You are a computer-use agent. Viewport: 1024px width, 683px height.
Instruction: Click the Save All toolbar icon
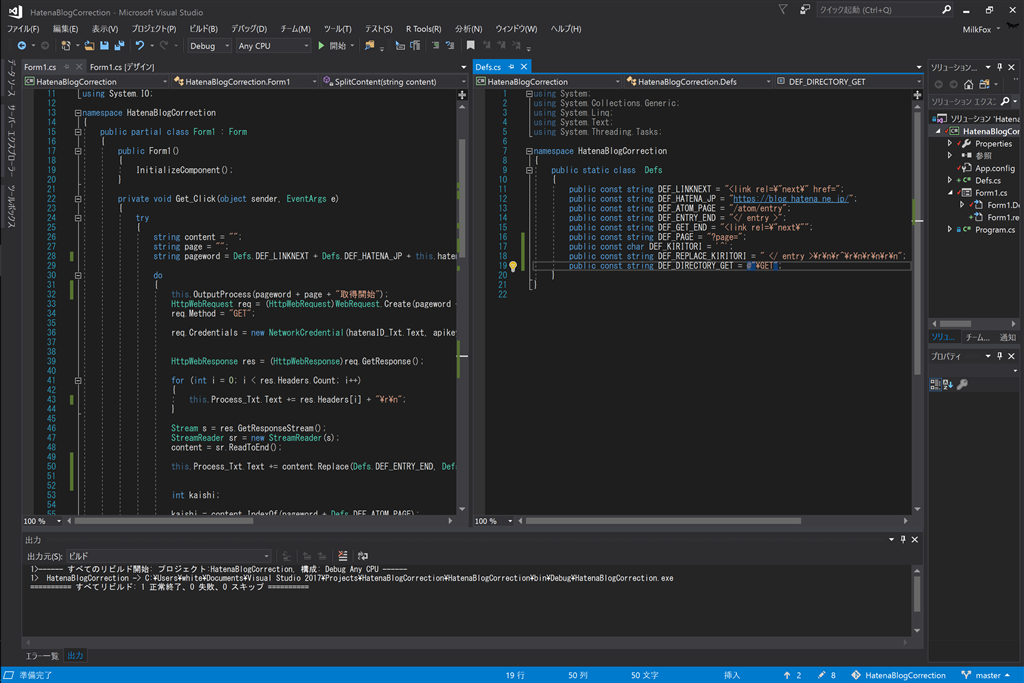point(120,46)
